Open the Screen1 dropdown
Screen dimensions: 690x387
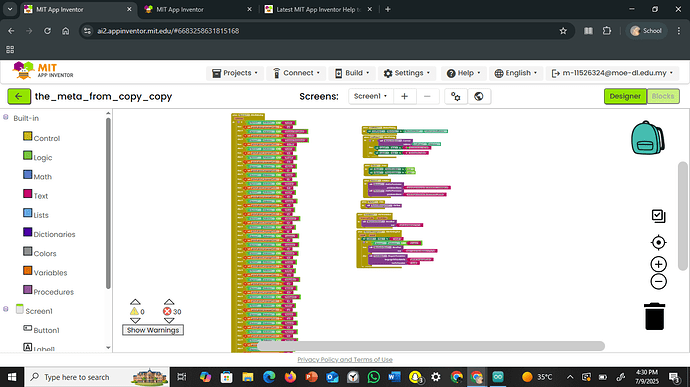click(371, 96)
